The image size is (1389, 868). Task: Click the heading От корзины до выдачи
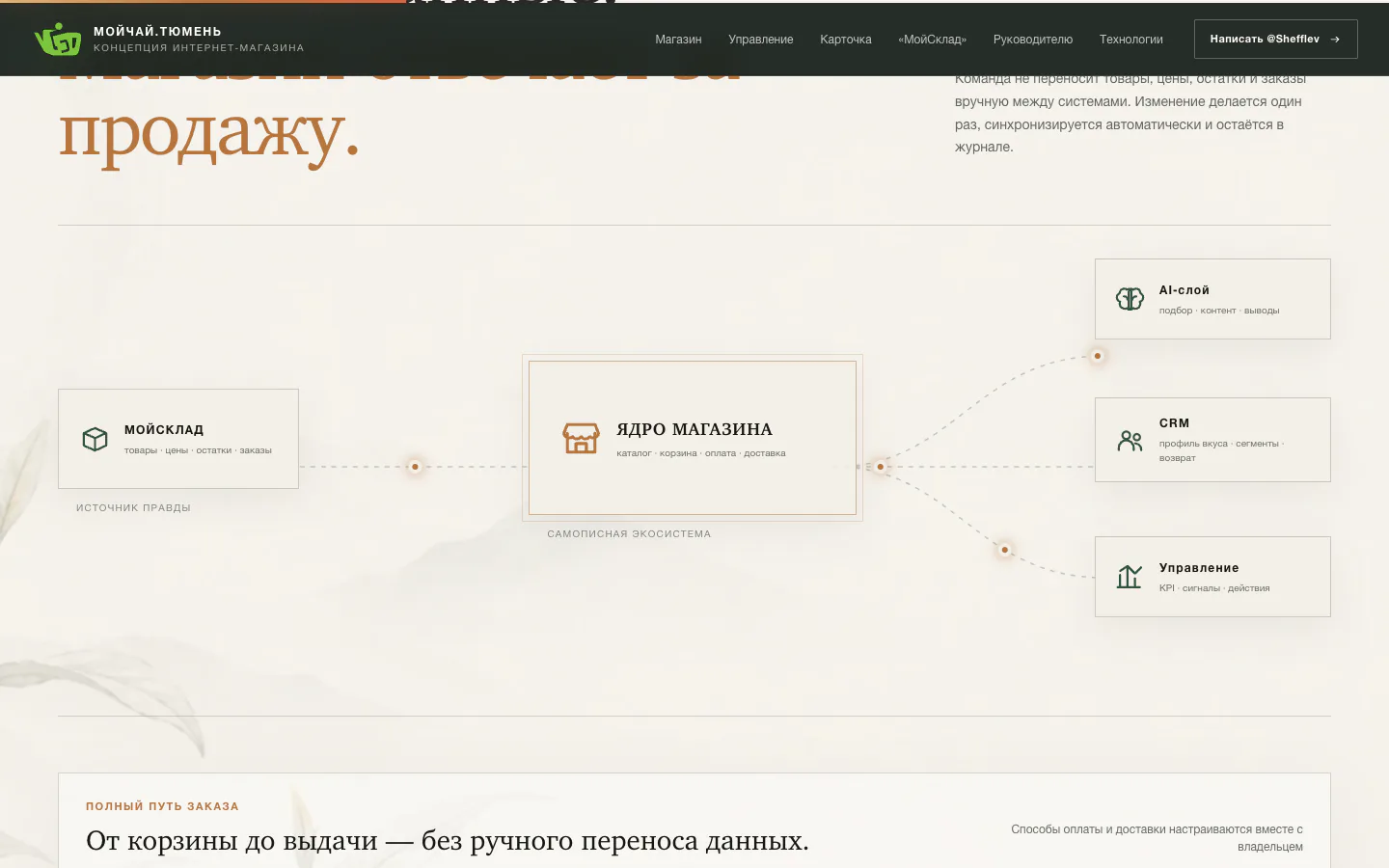(x=448, y=841)
